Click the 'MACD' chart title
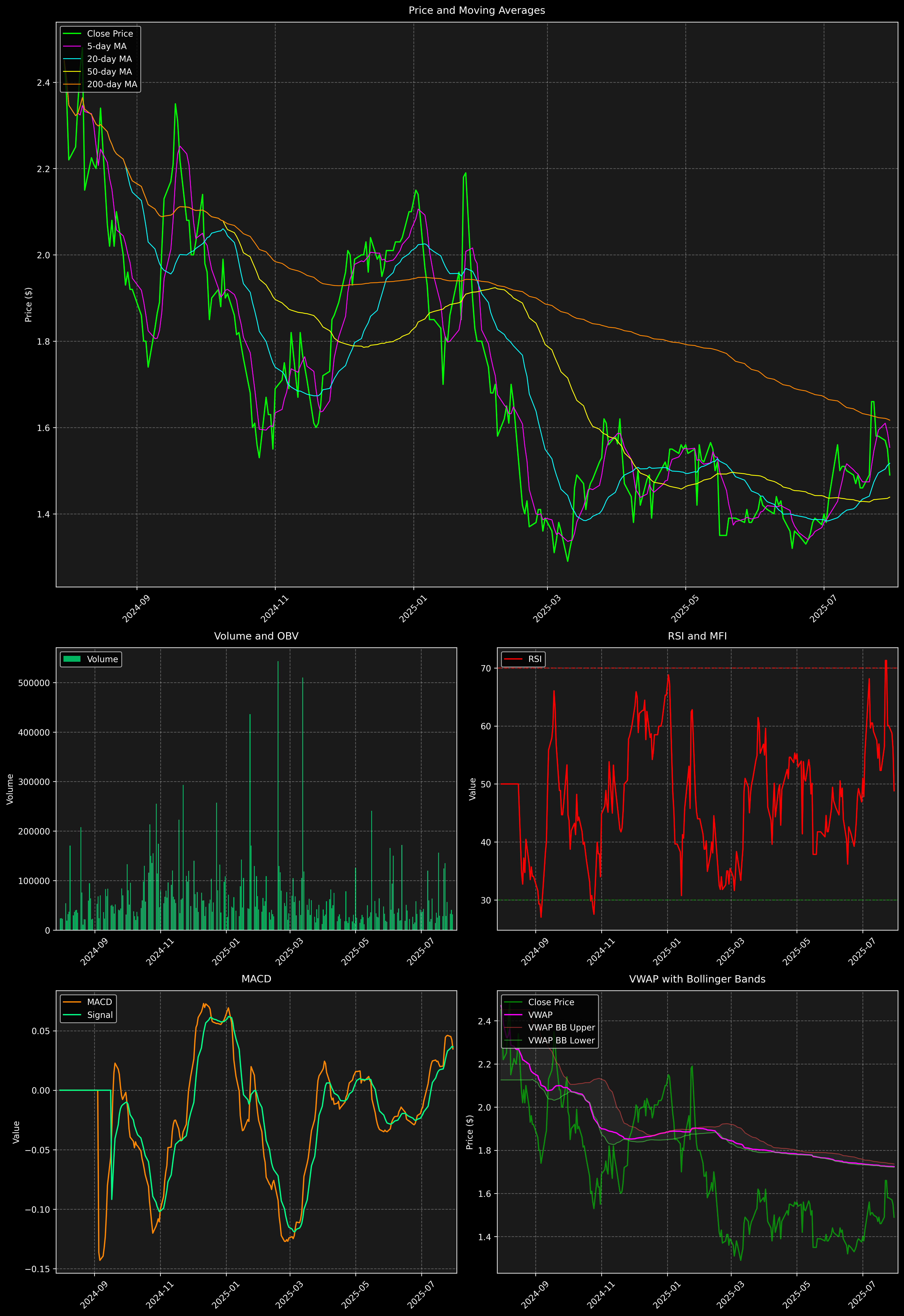This screenshot has width=904, height=1316. tap(256, 979)
